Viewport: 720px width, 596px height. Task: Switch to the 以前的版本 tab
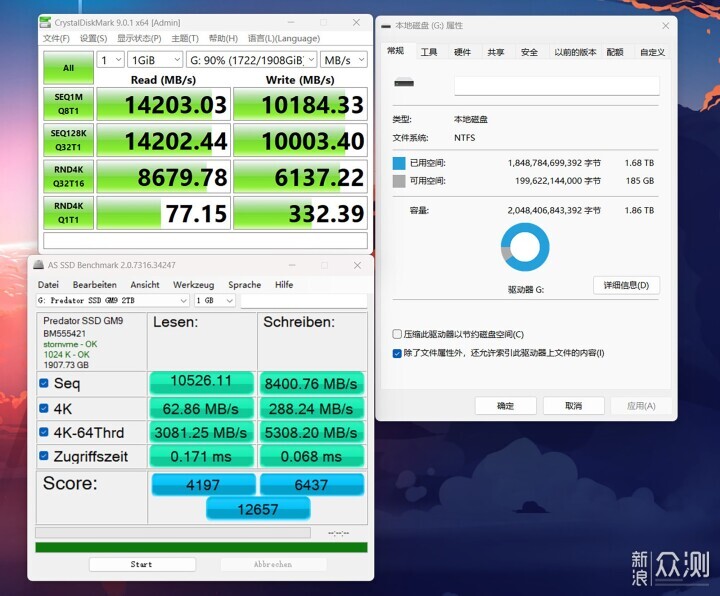pos(575,52)
